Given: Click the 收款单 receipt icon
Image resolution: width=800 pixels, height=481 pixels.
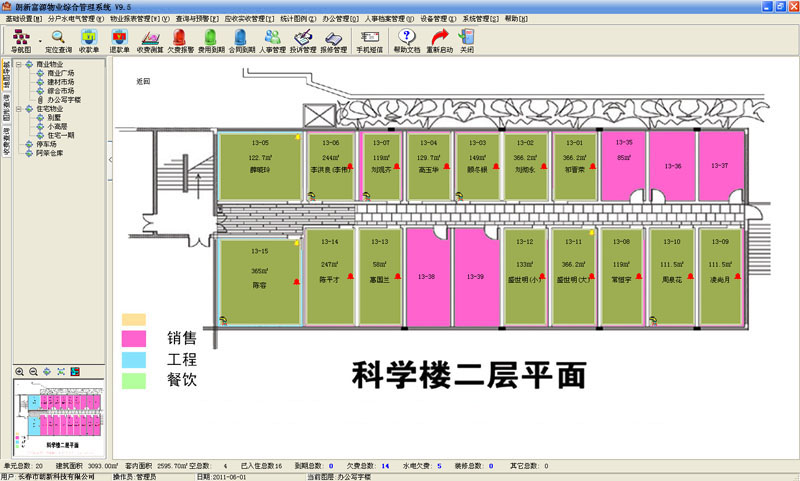Looking at the screenshot, I should 89,39.
